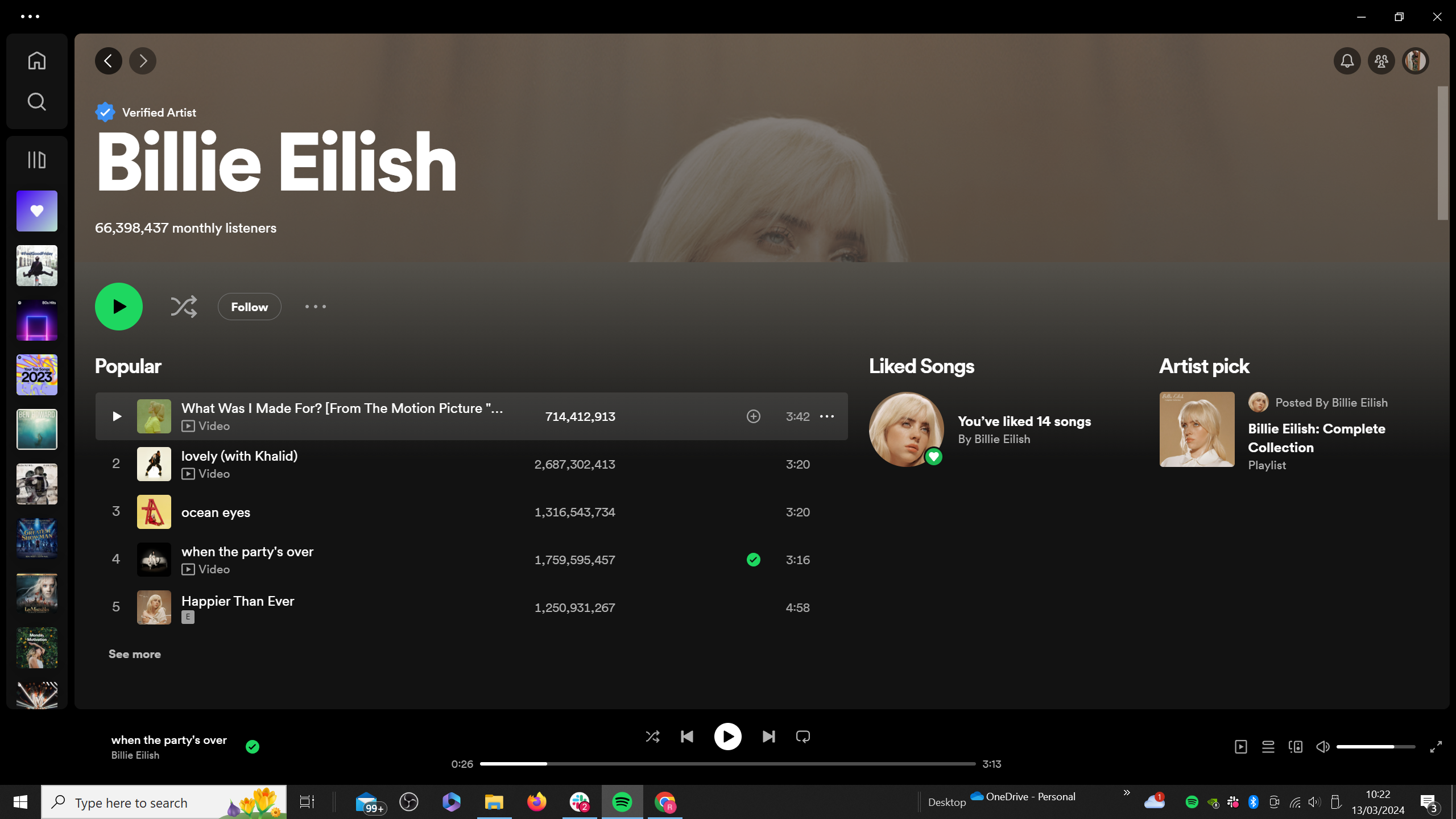Screen dimensions: 1456x819
Task: Open Monday Motivation playlist thumbnail
Action: pyautogui.click(x=37, y=648)
